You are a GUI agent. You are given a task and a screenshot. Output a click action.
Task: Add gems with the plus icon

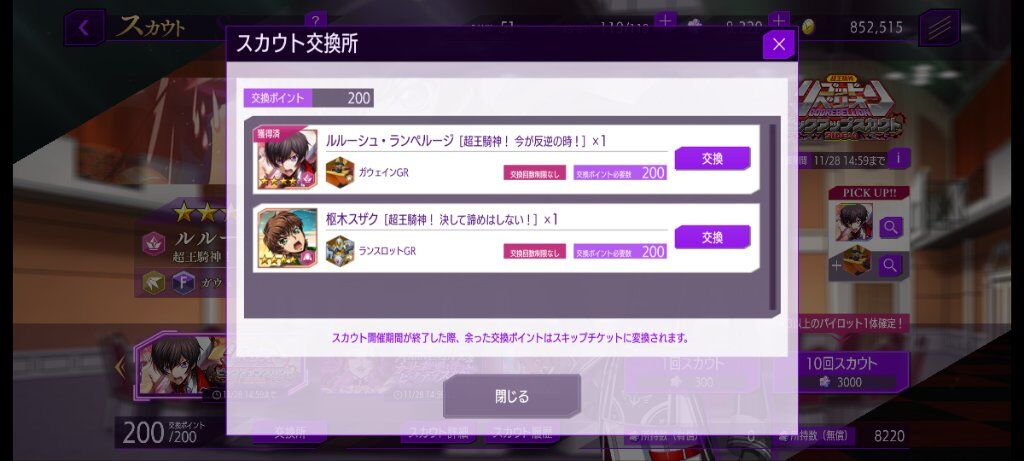coord(778,20)
